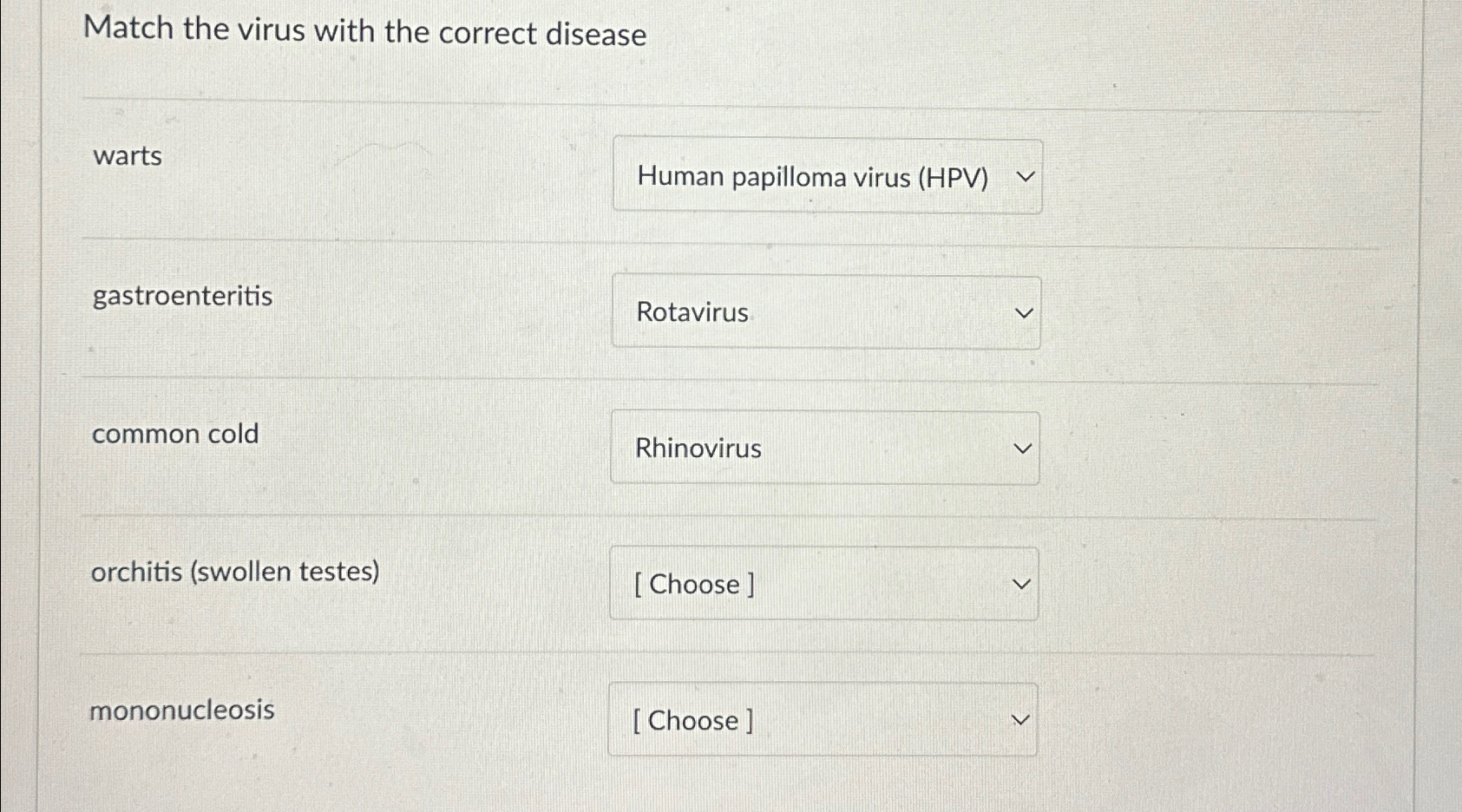Open the Human papilloma virus (HPV) dropdown
The height and width of the screenshot is (812, 1462).
pos(824,176)
